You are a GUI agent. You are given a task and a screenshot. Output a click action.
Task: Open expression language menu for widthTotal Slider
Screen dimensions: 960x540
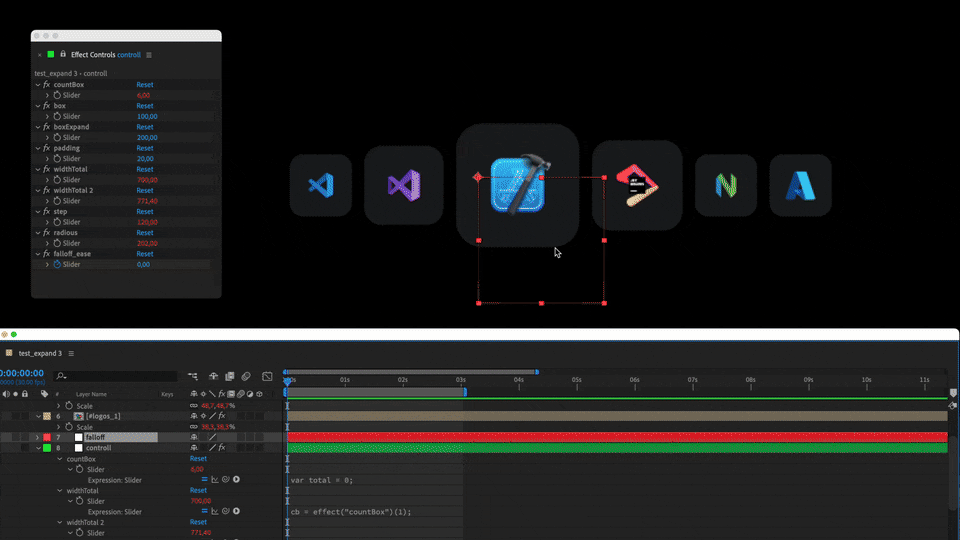point(236,511)
